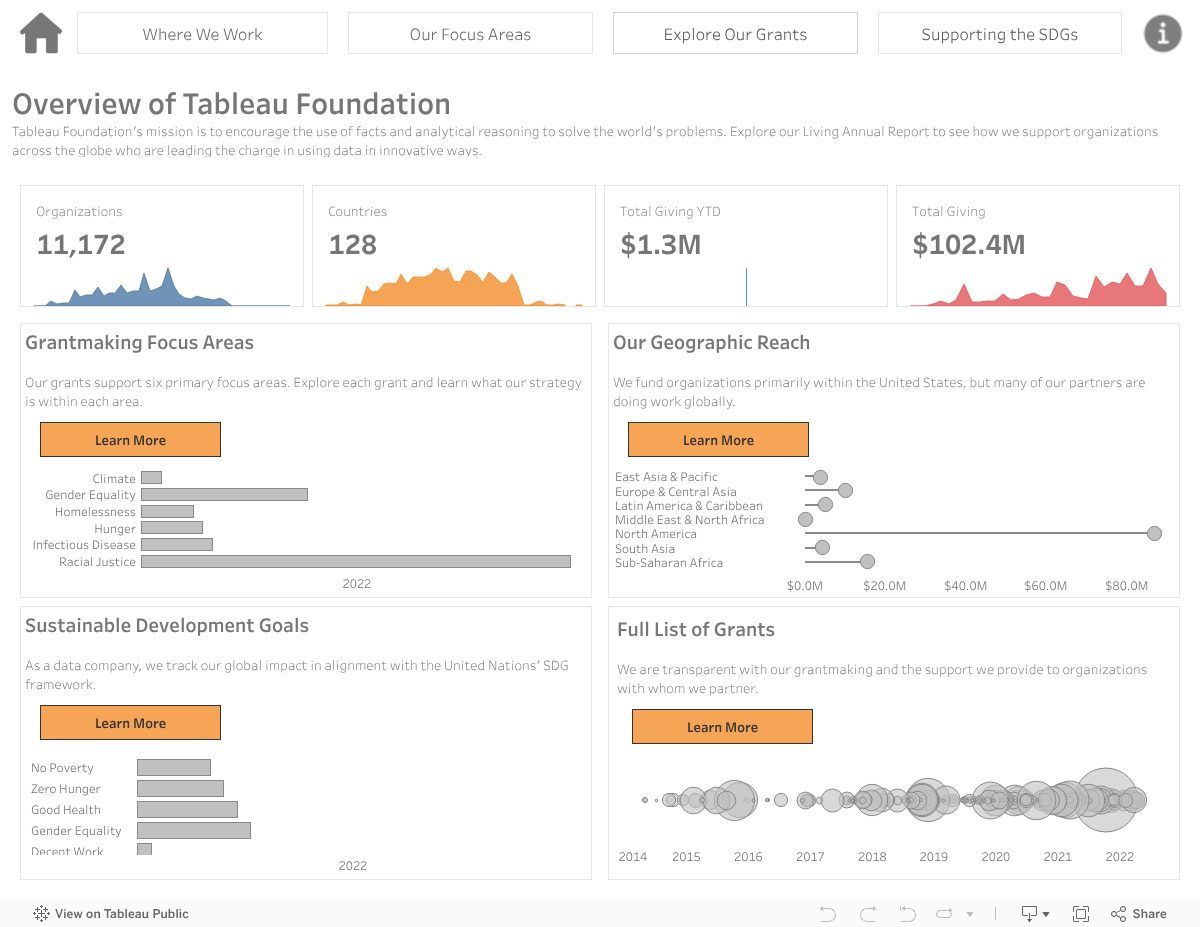Image resolution: width=1200 pixels, height=927 pixels.
Task: Click the Grantmaking Focus Areas heading
Action: (x=139, y=343)
